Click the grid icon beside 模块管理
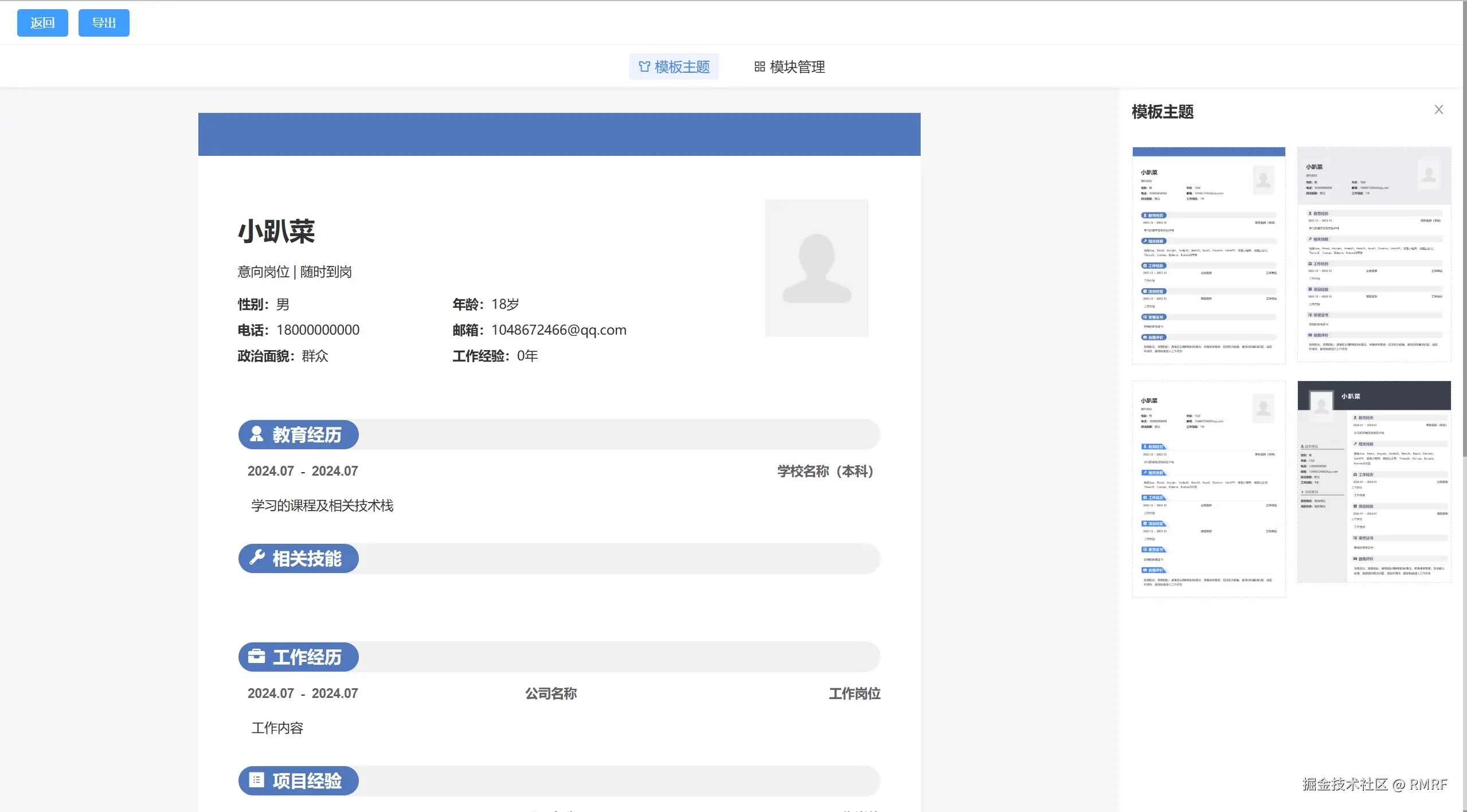Image resolution: width=1467 pixels, height=812 pixels. [760, 67]
